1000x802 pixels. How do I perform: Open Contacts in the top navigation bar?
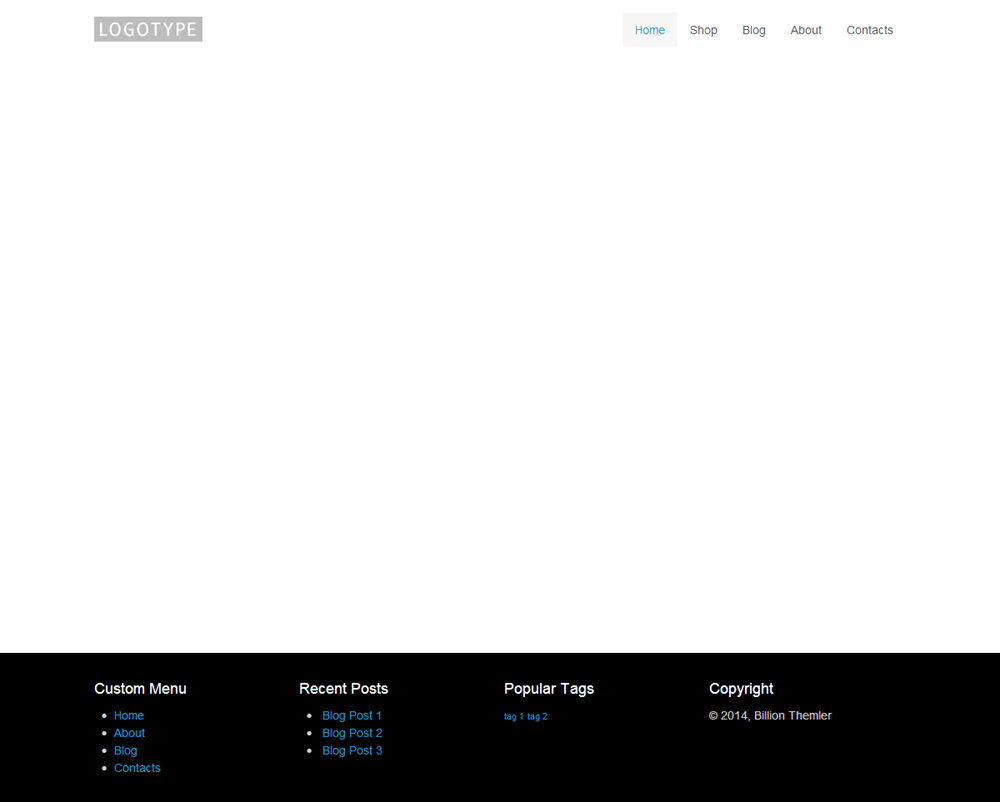(x=869, y=30)
